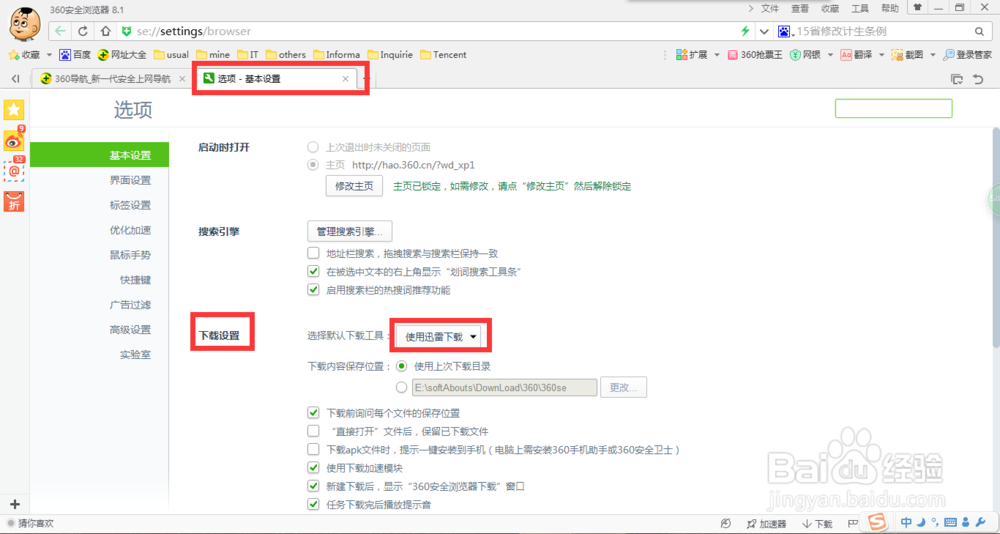Expand the 扩展 dropdown arrow

pyautogui.click(x=716, y=55)
